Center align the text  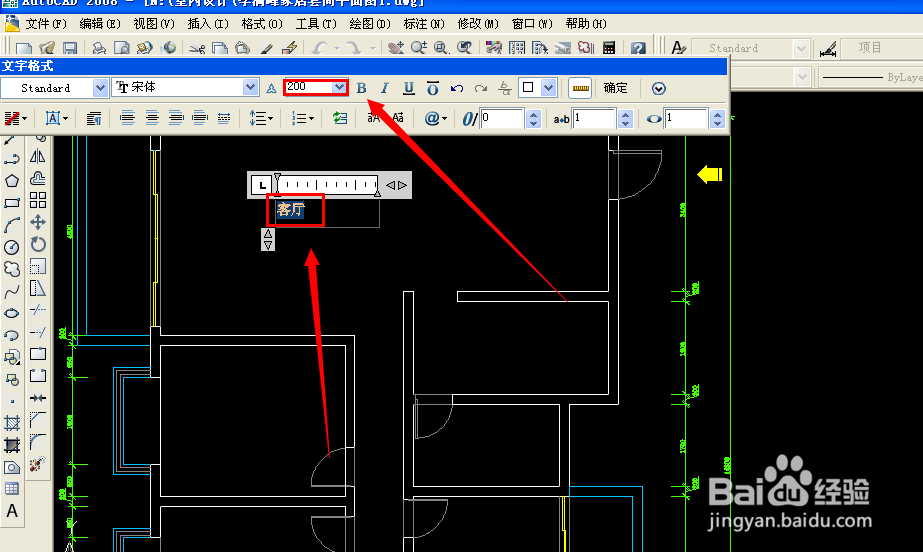coord(152,118)
